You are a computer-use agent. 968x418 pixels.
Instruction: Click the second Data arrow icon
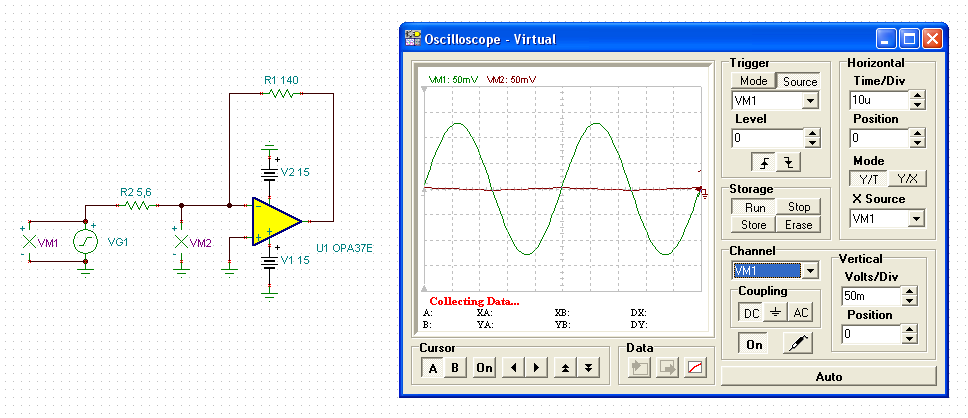click(667, 369)
